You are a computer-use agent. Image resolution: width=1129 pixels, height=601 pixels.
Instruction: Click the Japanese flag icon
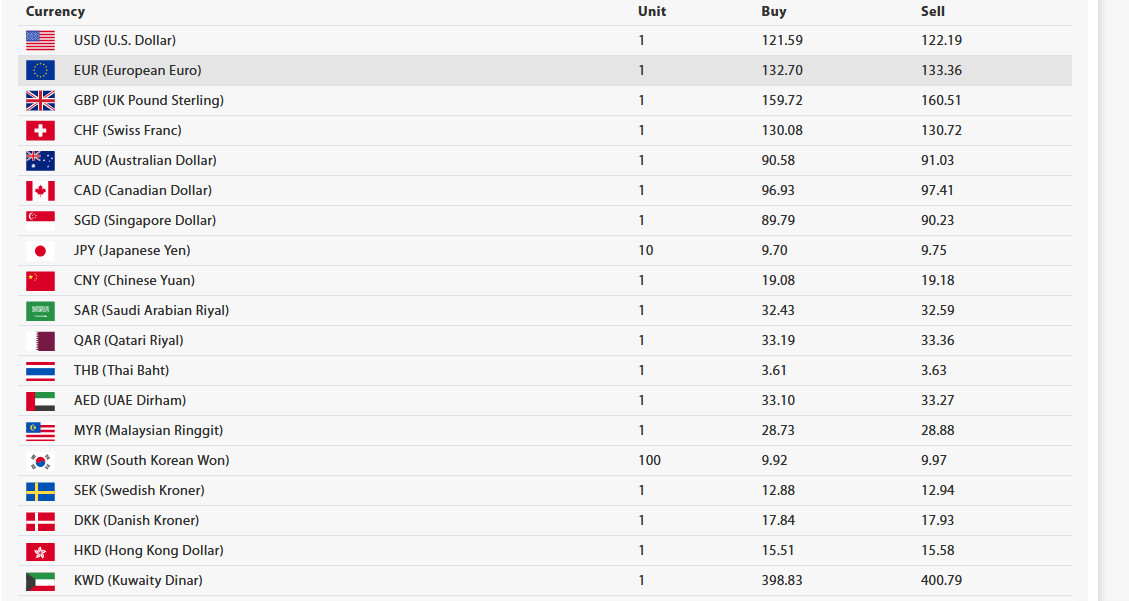point(40,250)
